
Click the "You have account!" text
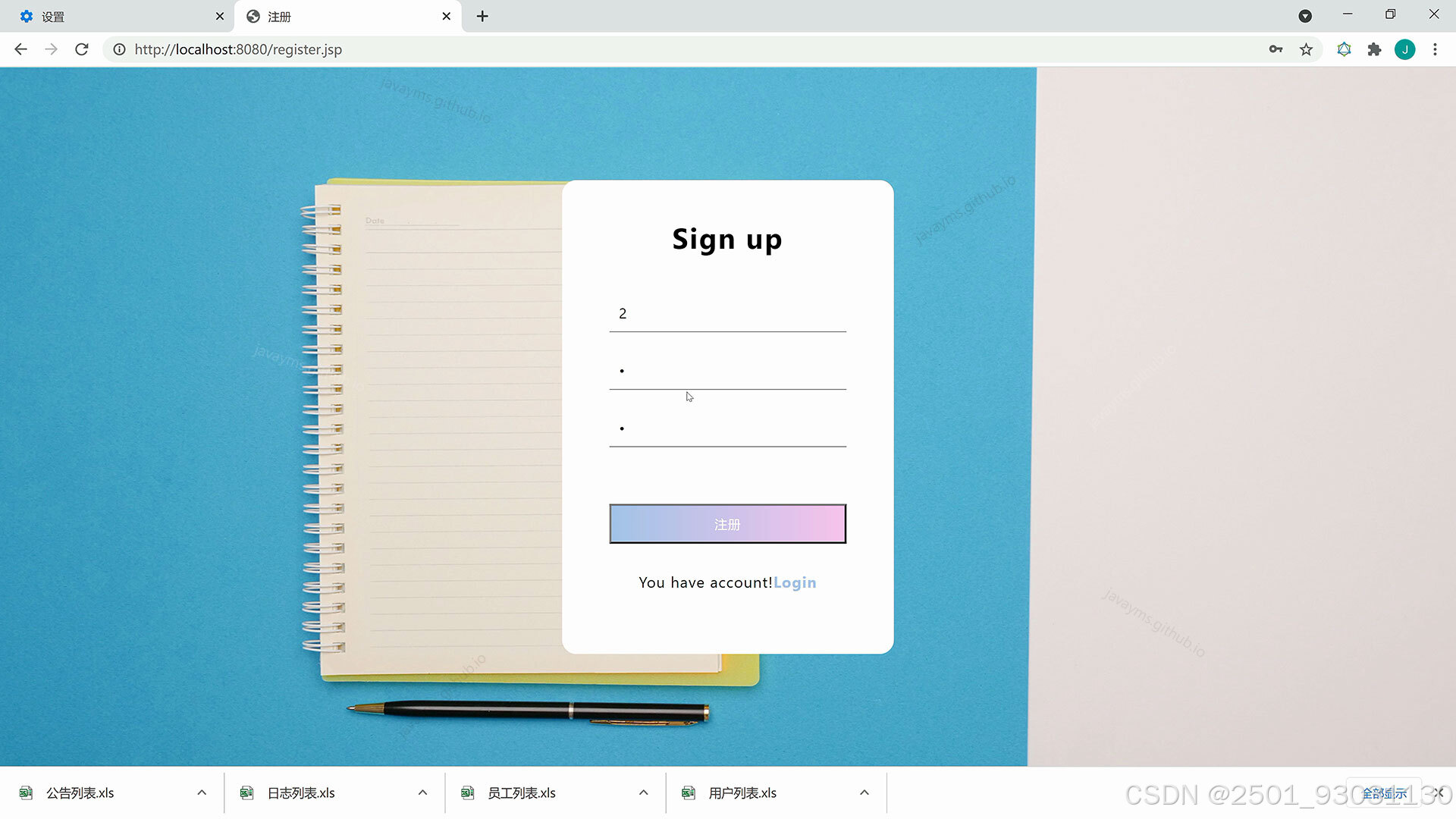705,582
